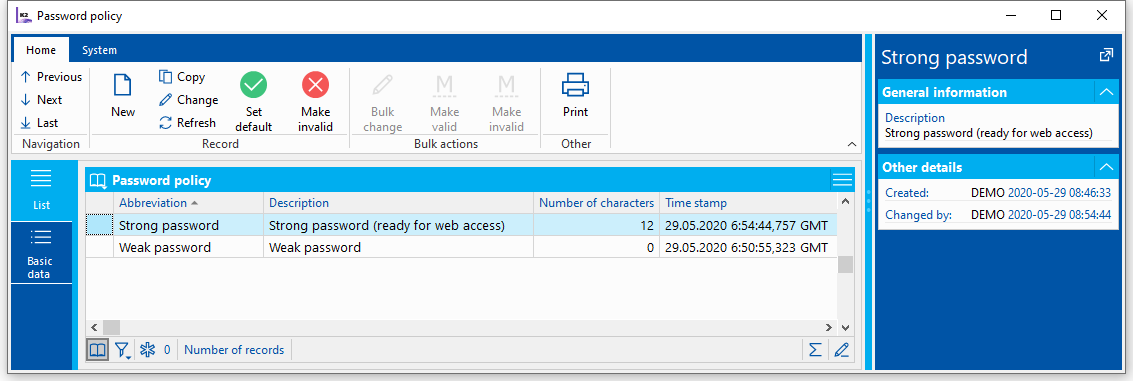Viewport: 1133px width, 381px height.
Task: Click the snowflake icon in status bar
Action: coord(147,351)
